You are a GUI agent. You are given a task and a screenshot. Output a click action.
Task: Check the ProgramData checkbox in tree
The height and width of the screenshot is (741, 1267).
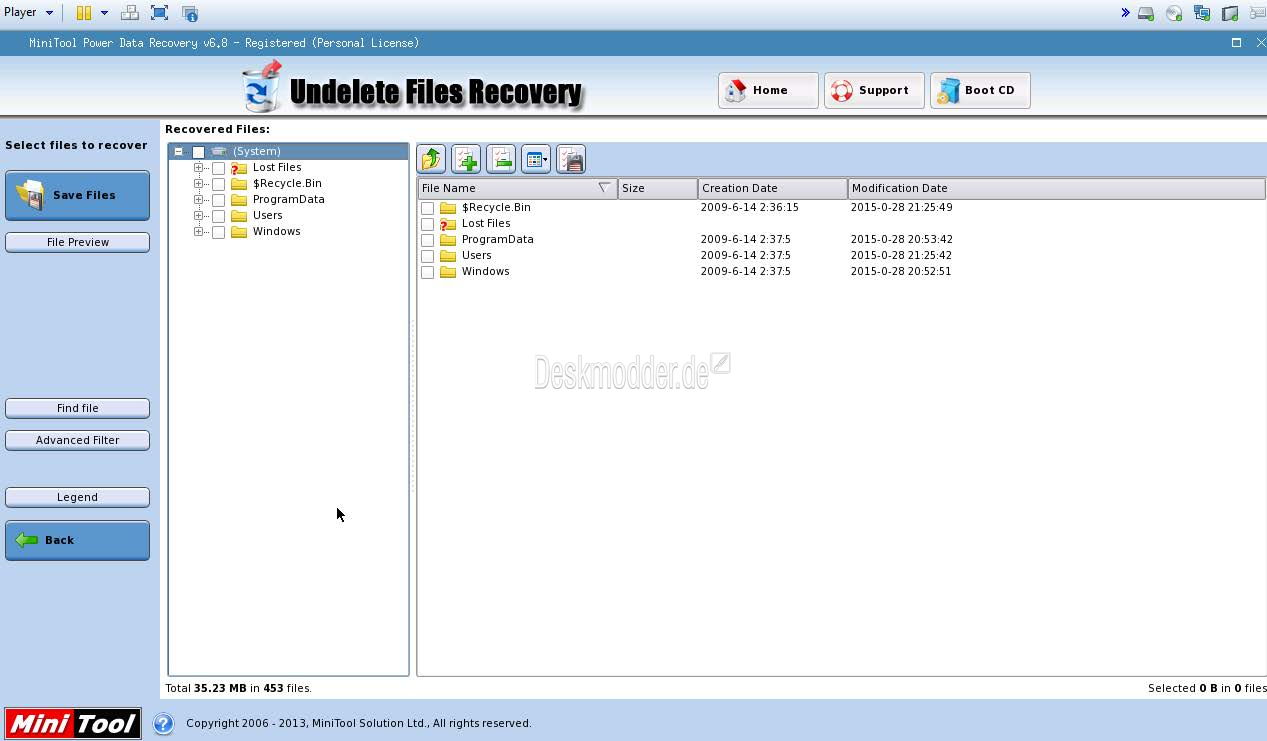(218, 200)
